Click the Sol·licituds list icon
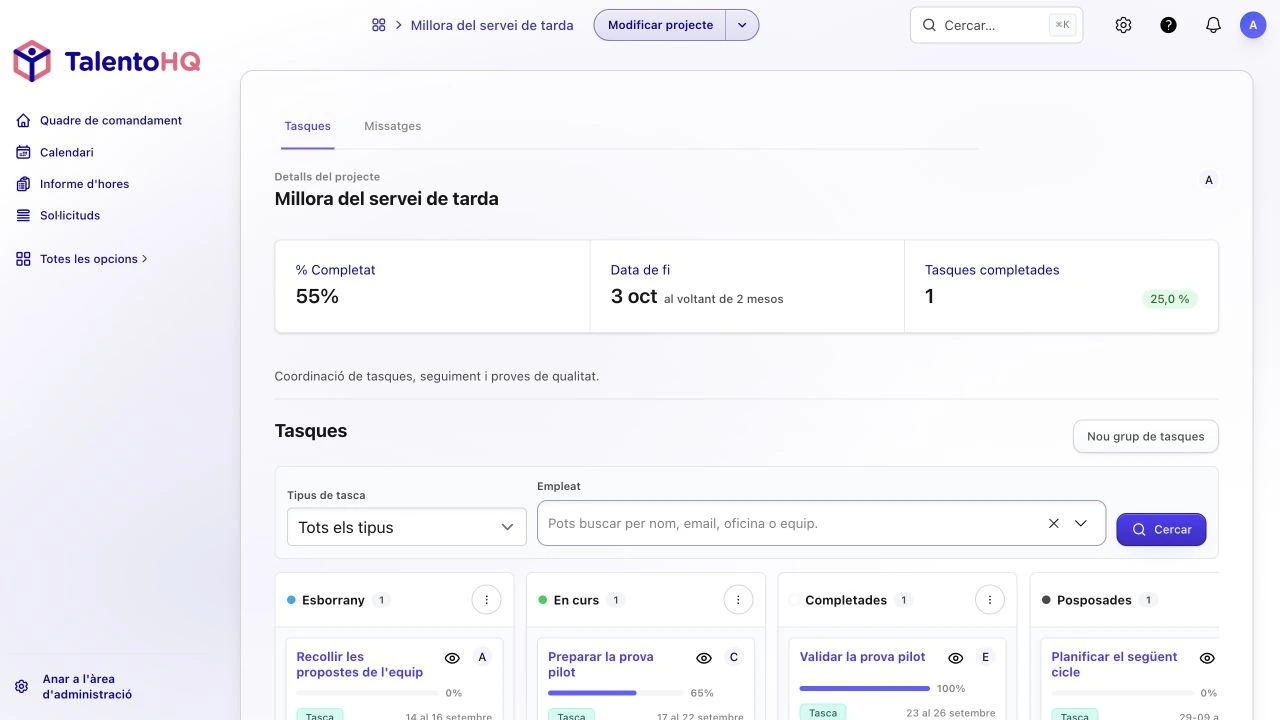The width and height of the screenshot is (1280, 720). click(23, 216)
